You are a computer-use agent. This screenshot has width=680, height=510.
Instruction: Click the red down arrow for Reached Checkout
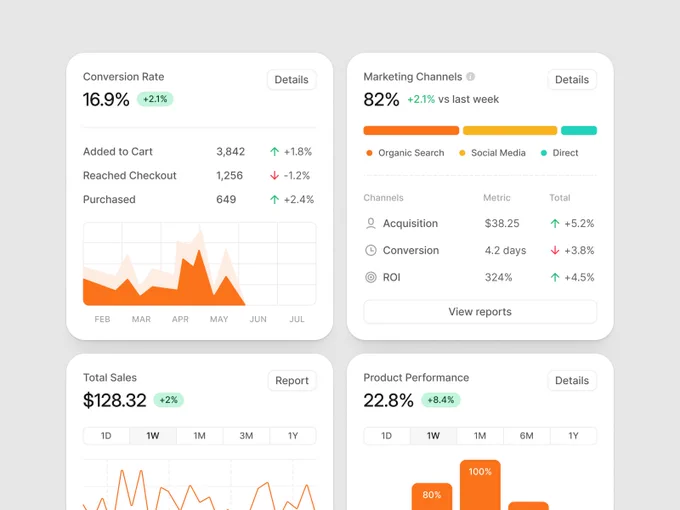click(x=275, y=175)
